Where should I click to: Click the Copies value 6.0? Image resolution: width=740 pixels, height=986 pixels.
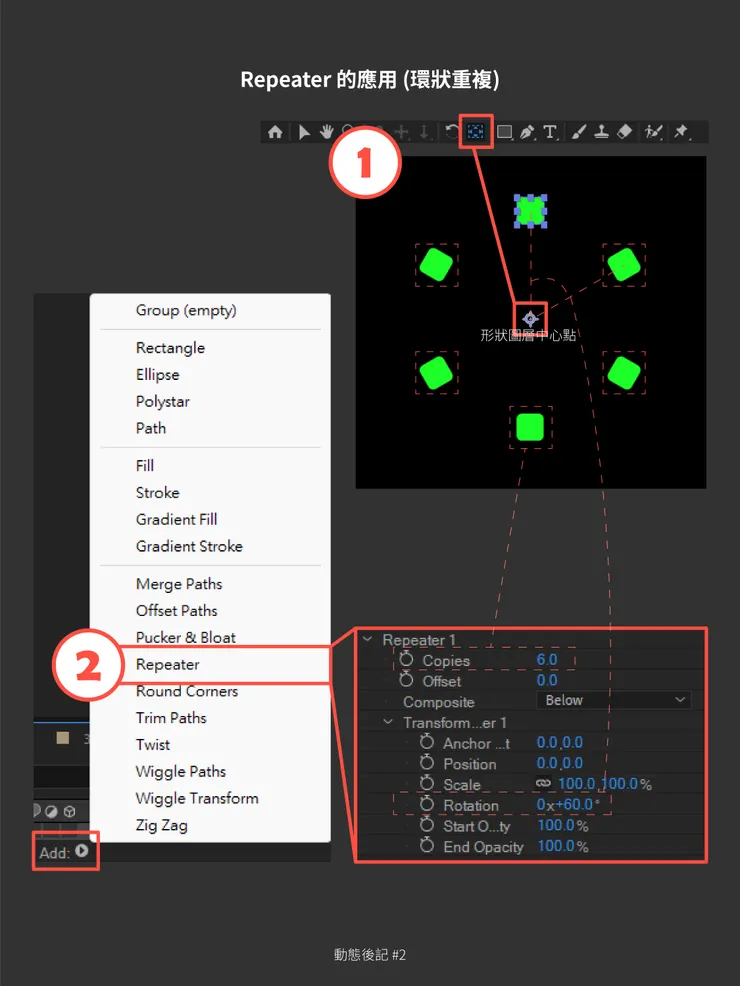coord(547,660)
